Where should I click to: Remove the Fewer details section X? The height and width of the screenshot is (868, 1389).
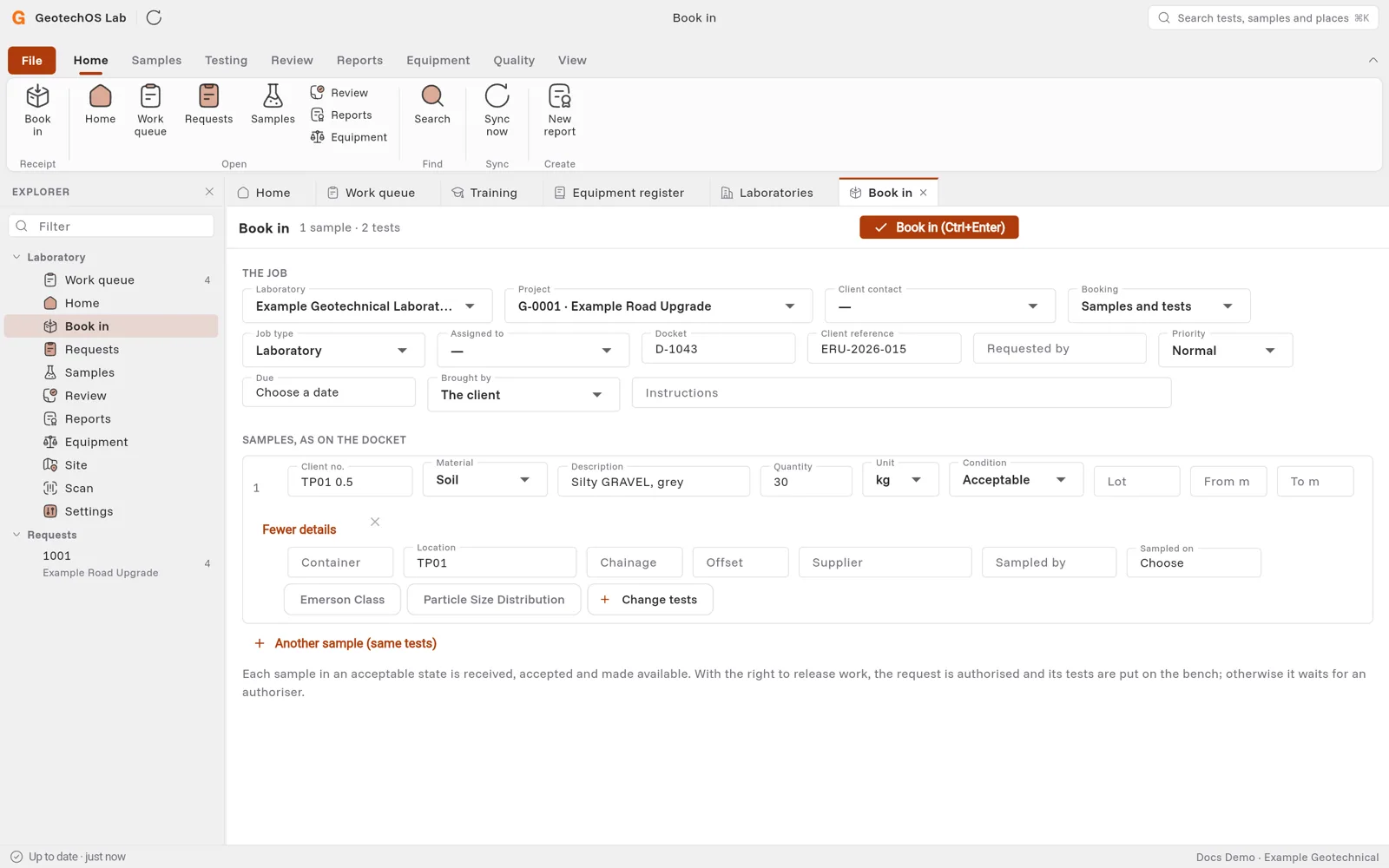(x=375, y=522)
